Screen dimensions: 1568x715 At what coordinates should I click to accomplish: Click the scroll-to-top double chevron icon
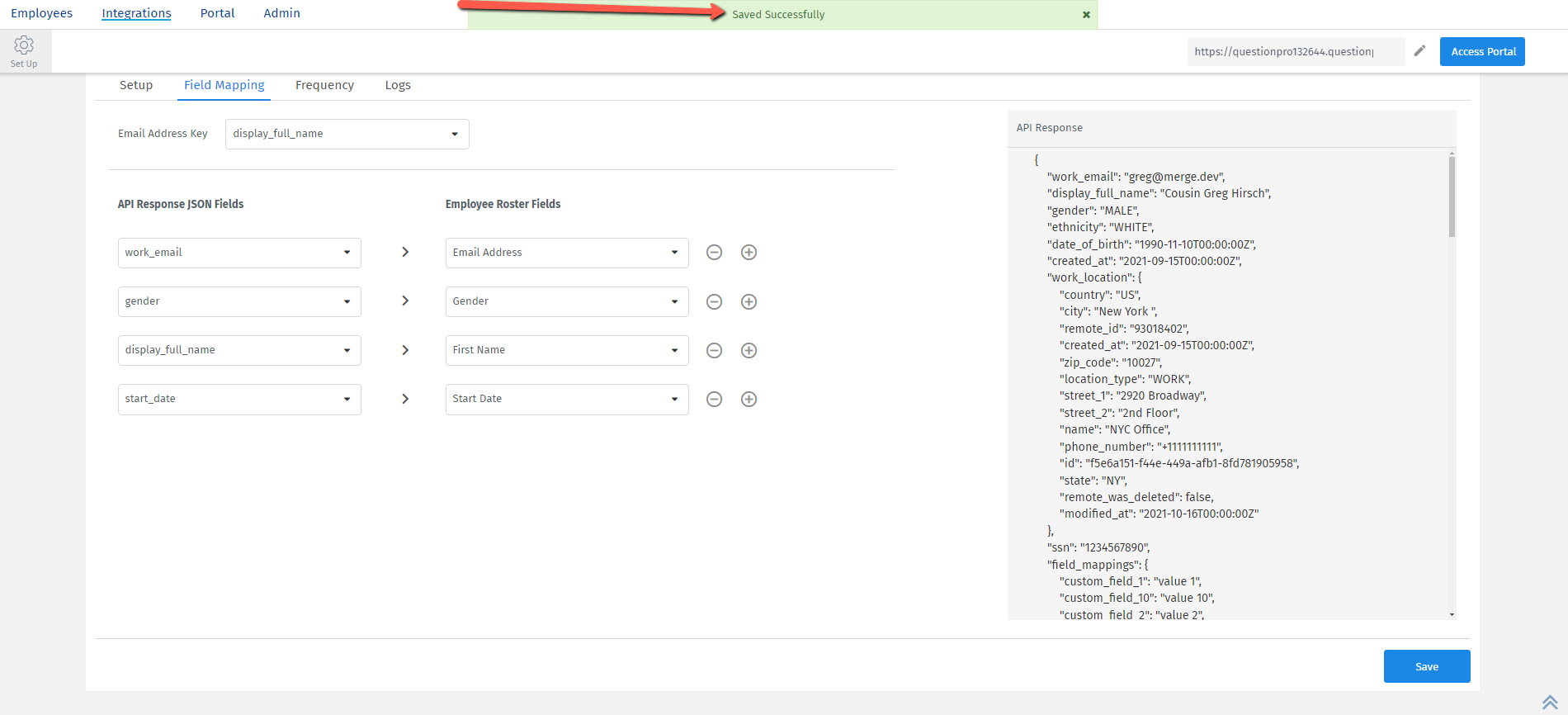click(1550, 703)
